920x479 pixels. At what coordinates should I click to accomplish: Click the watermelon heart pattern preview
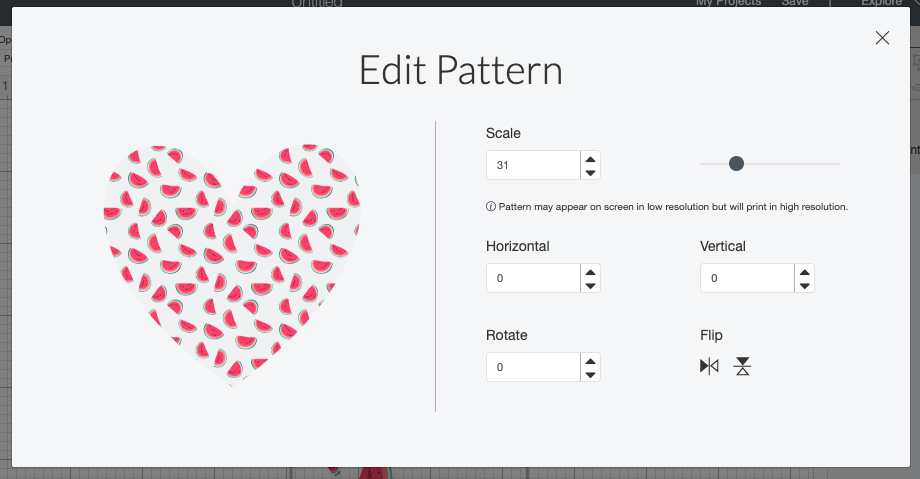[232, 265]
